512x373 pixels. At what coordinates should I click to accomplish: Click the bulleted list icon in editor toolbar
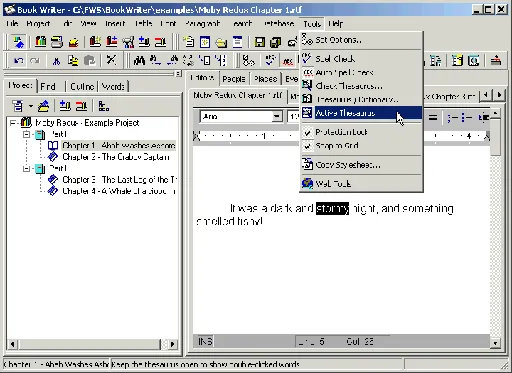[x=466, y=117]
